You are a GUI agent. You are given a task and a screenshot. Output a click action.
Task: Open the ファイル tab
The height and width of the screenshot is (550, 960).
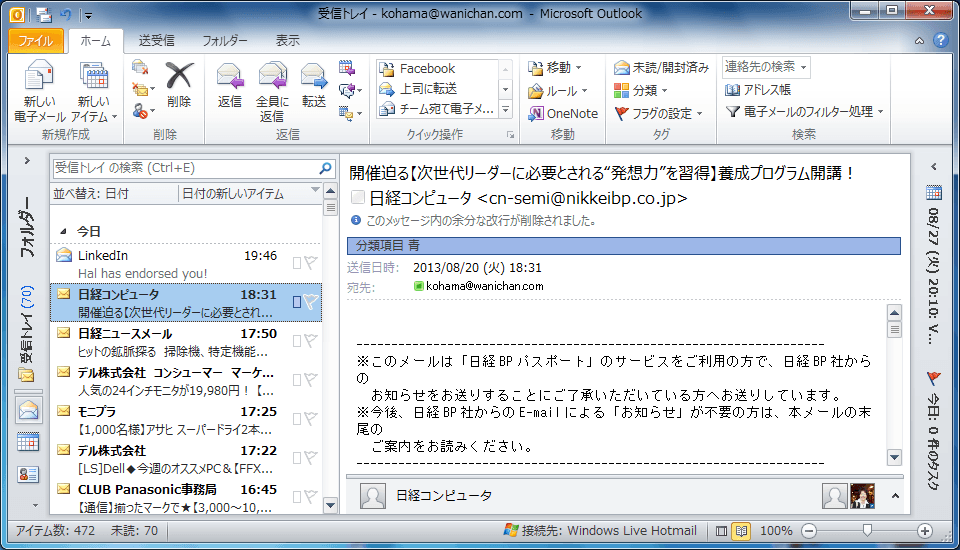(36, 40)
